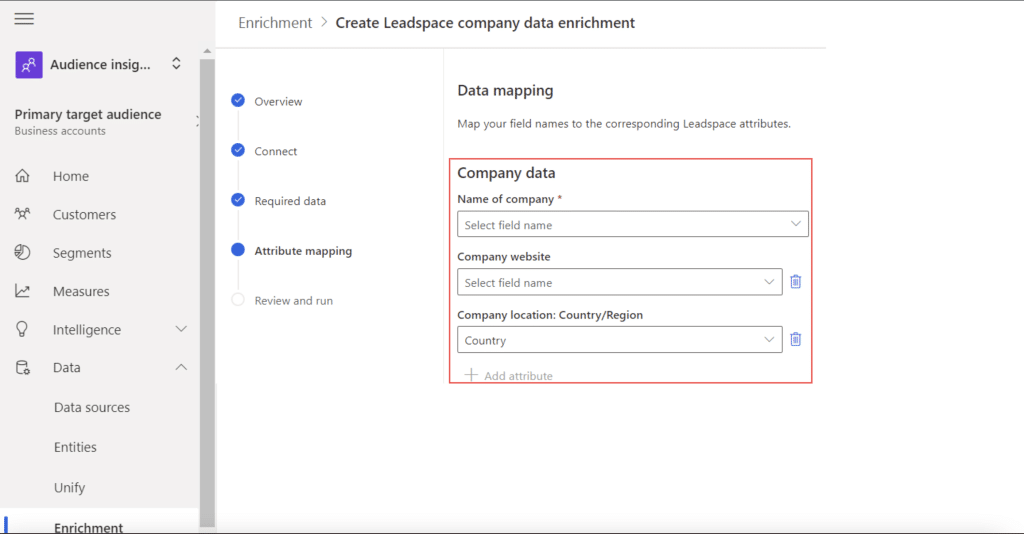Click Enrichment breadcrumb link

click(275, 23)
